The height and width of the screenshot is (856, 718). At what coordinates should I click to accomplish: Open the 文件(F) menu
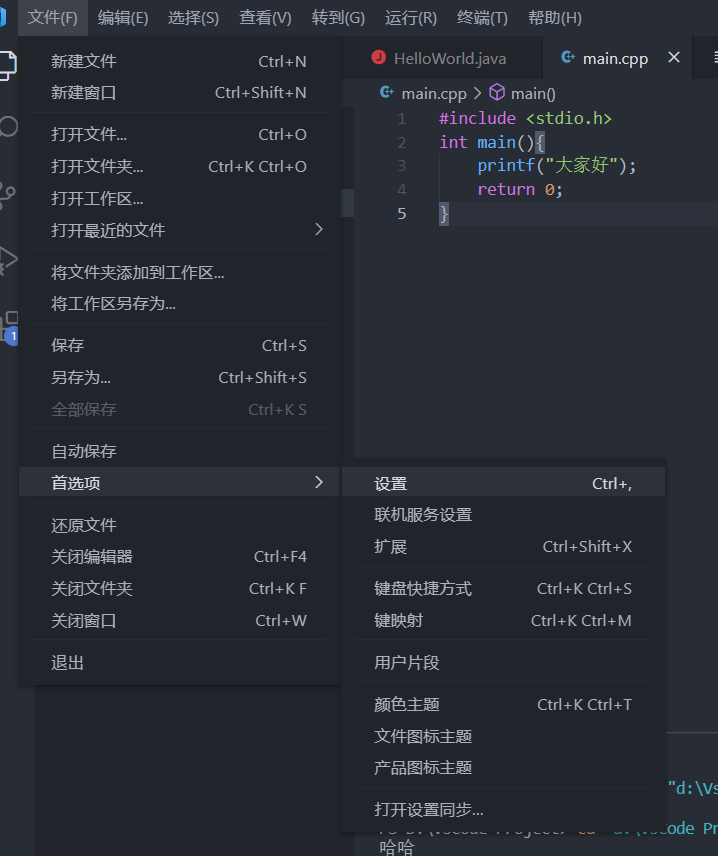pos(52,17)
